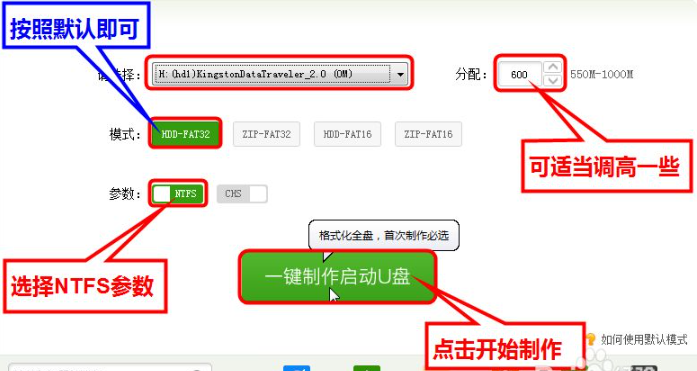Click the lightbulb help icon
697x371 pixels.
[x=591, y=339]
